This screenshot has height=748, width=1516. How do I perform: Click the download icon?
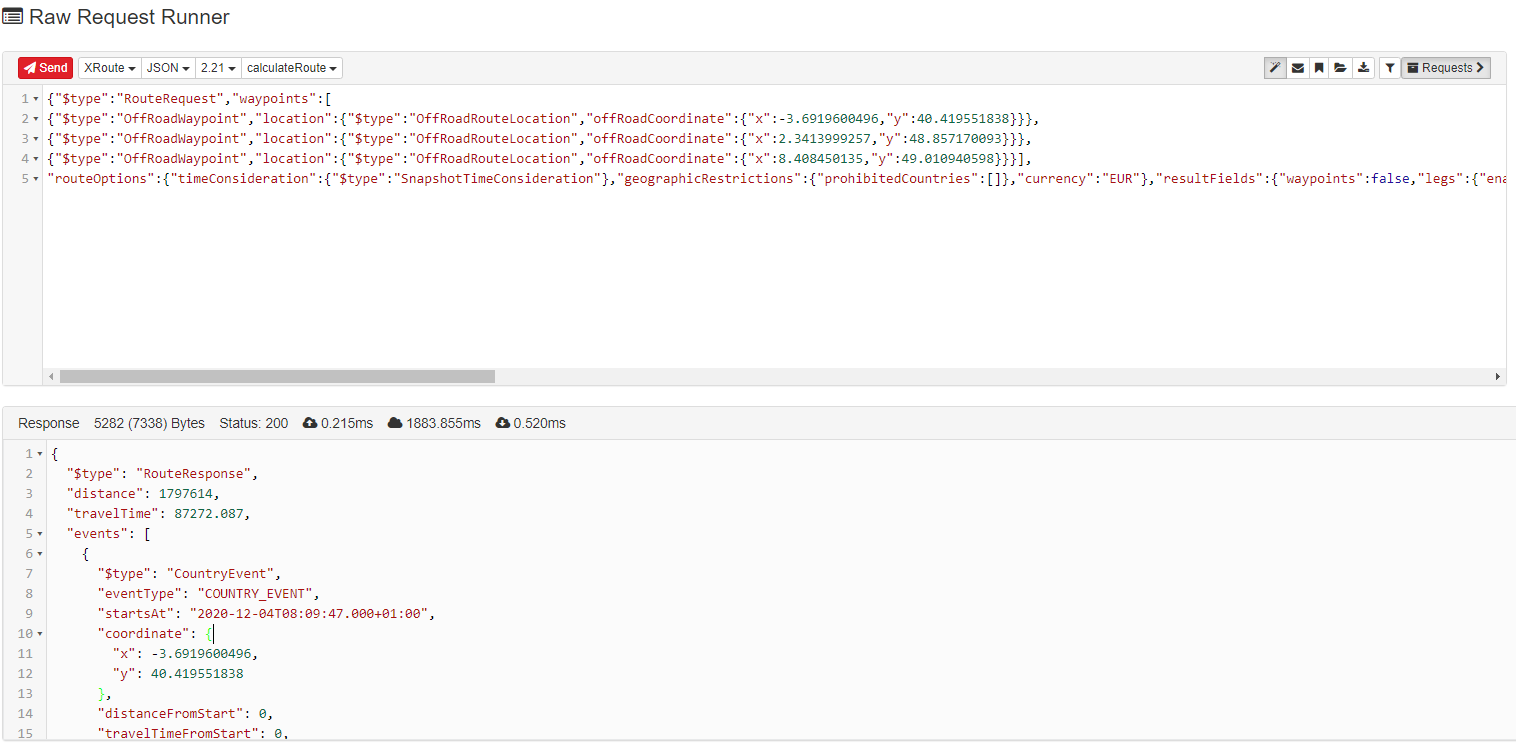1363,68
